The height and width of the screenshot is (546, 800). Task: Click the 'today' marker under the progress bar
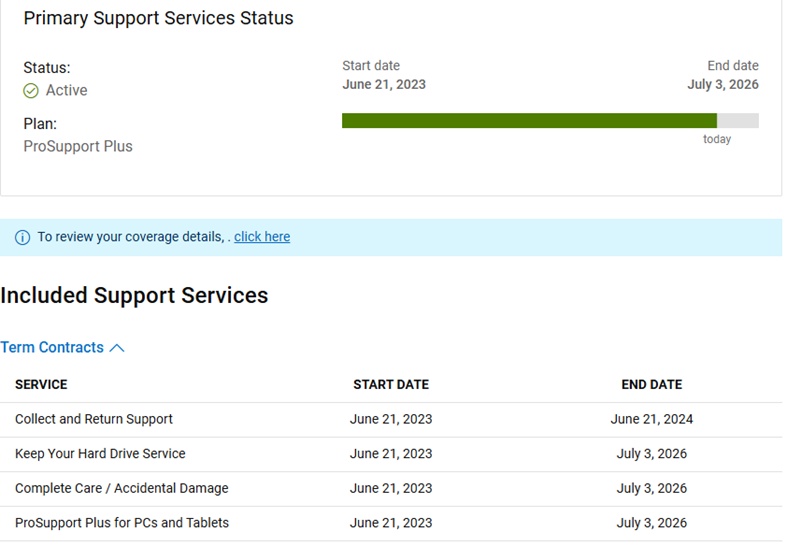point(716,140)
